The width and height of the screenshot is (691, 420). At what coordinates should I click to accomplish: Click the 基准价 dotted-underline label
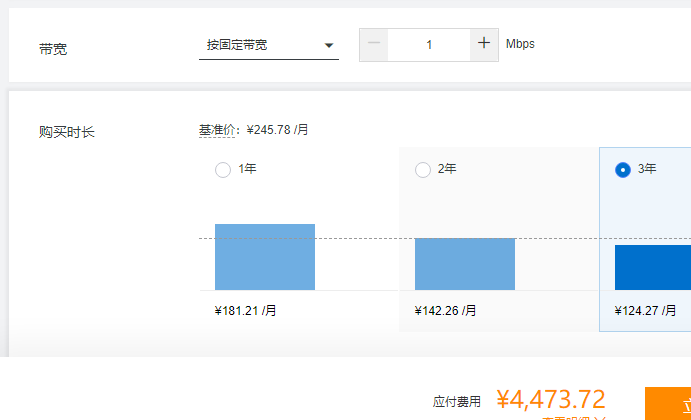(219, 130)
